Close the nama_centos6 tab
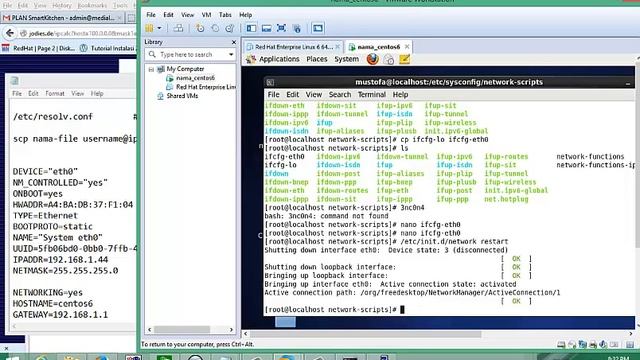The width and height of the screenshot is (640, 360). tap(407, 47)
